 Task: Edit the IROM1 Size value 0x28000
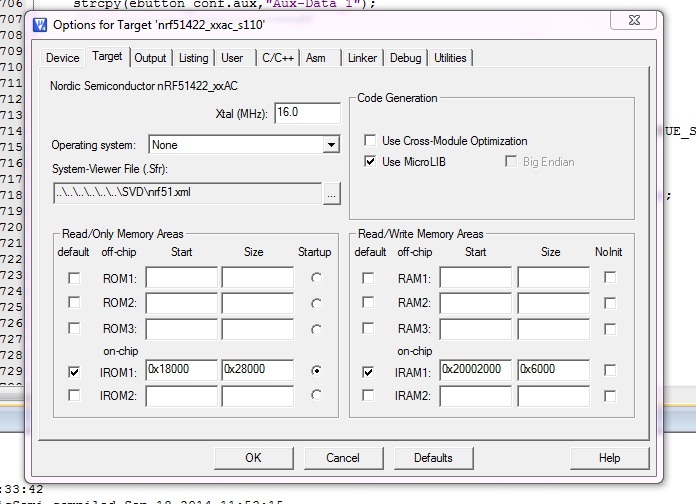pyautogui.click(x=257, y=370)
